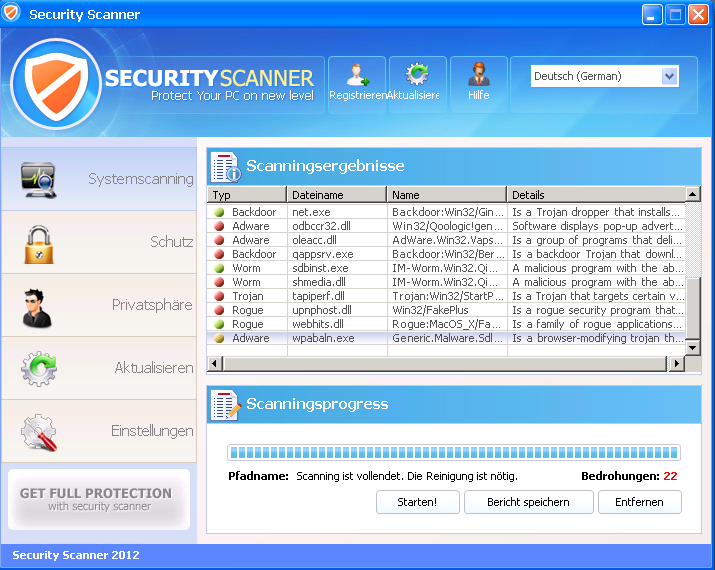Click title bar shield icon
The image size is (715, 570).
click(11, 13)
